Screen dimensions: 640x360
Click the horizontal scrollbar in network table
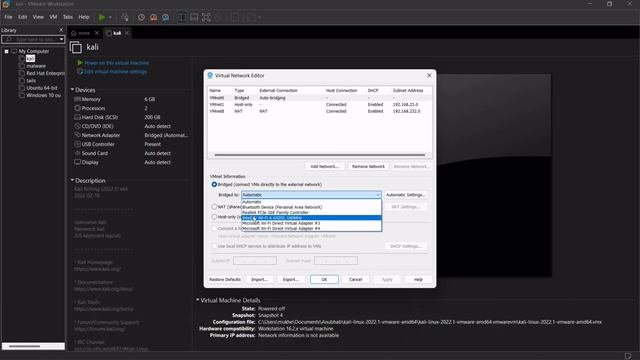(320, 155)
